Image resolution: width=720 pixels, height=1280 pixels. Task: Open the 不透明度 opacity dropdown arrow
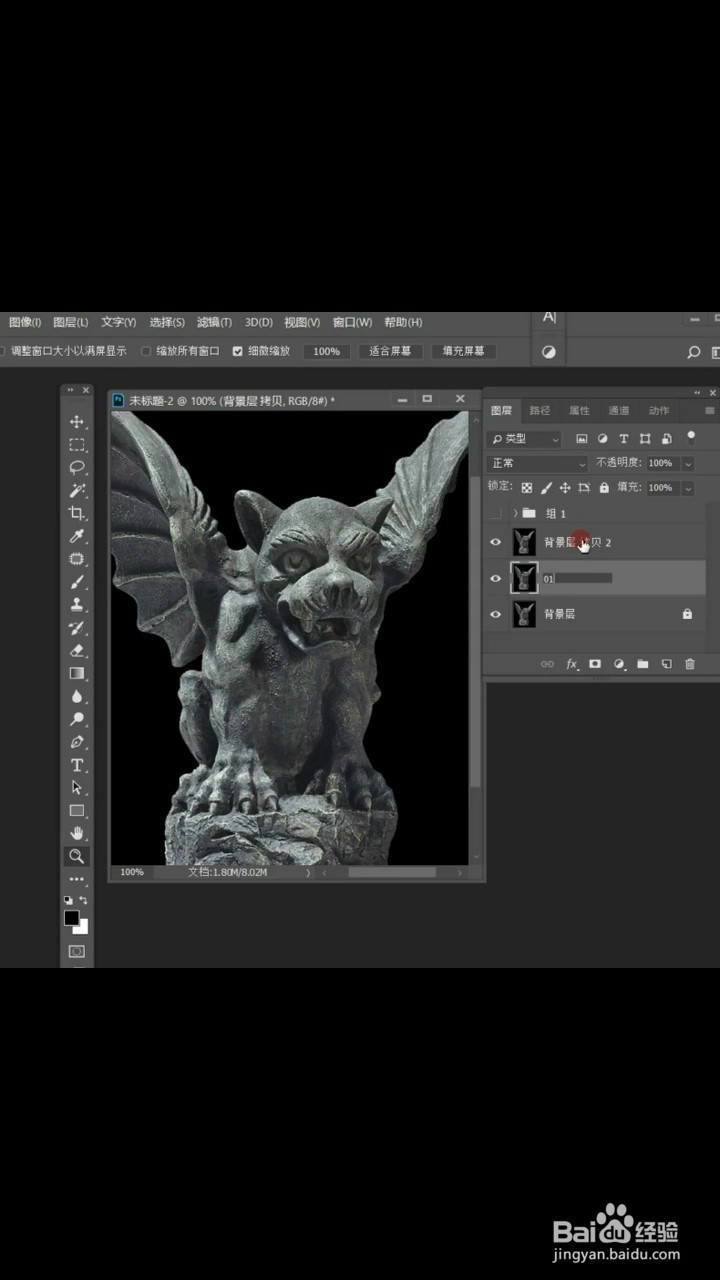[x=687, y=463]
